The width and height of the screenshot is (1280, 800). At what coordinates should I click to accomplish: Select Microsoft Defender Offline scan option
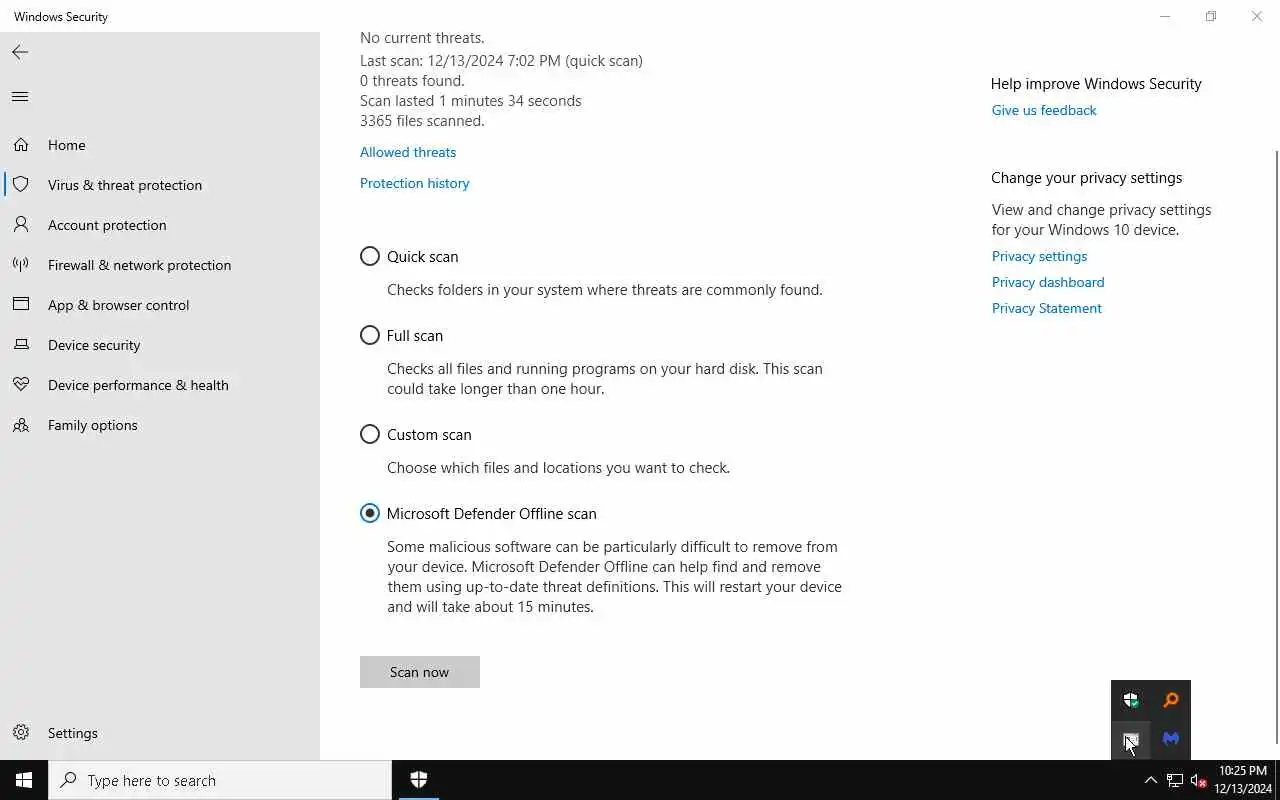pyautogui.click(x=370, y=513)
